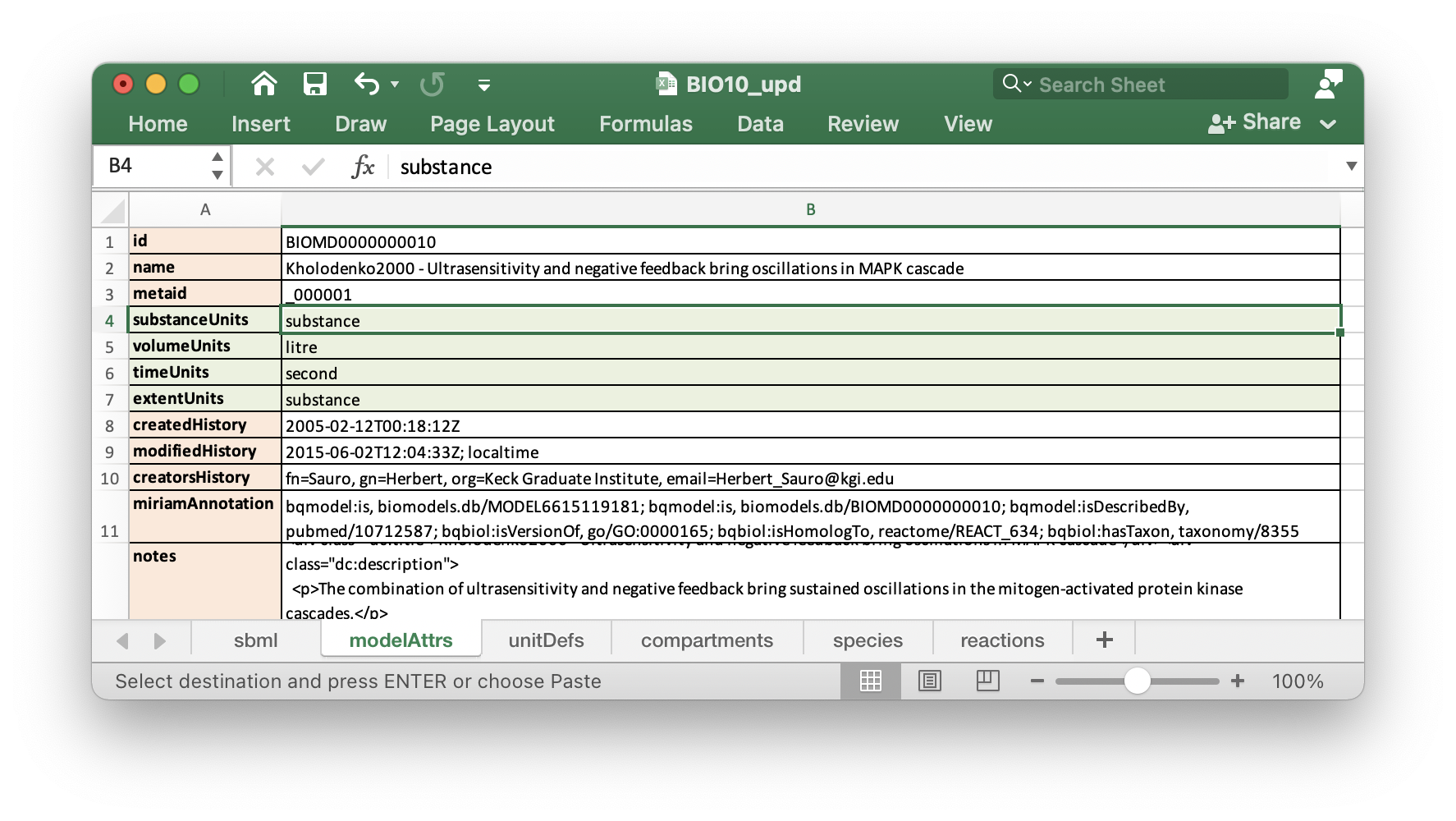
Task: Open the Formulas ribbon tab
Action: pos(646,124)
